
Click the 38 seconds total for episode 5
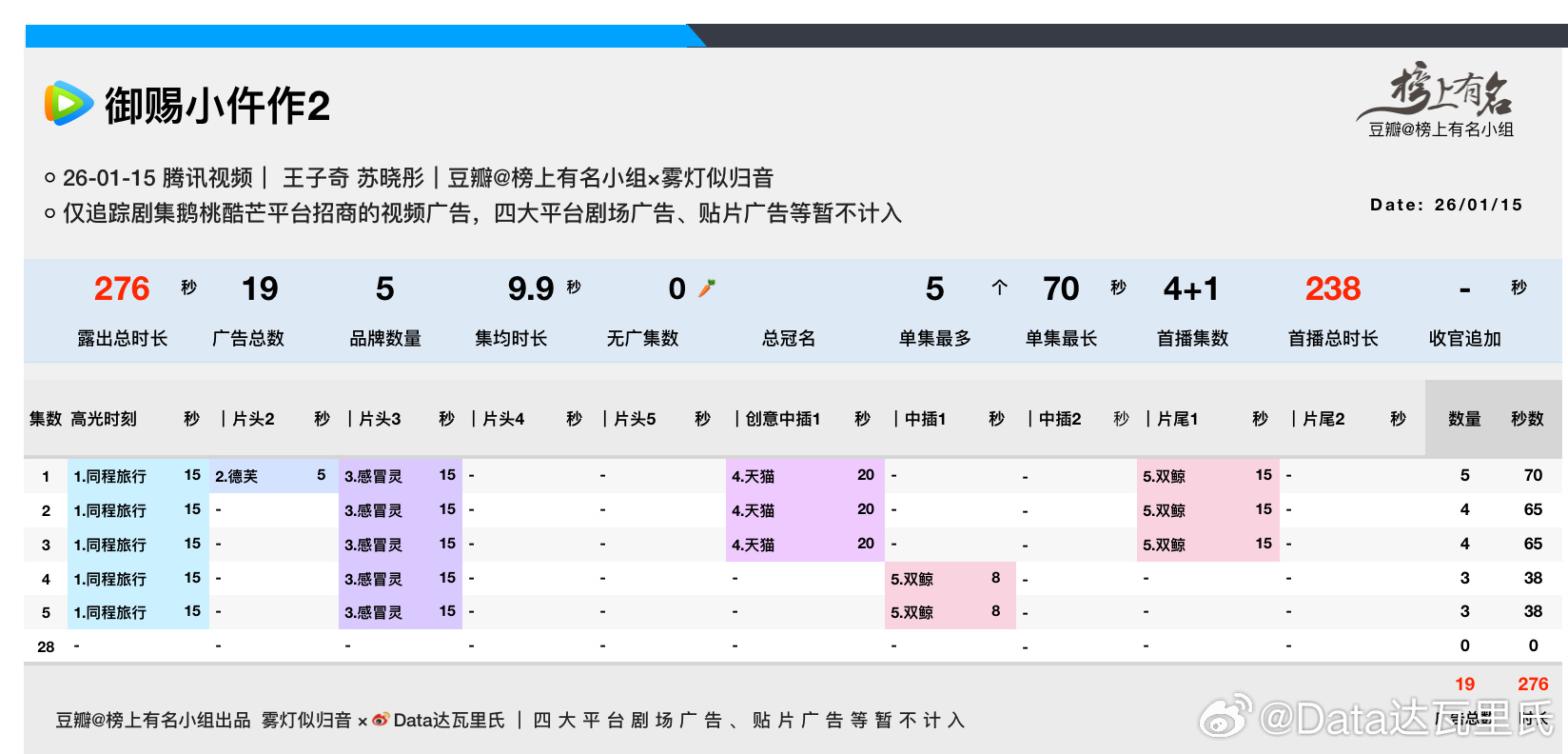pos(1533,611)
